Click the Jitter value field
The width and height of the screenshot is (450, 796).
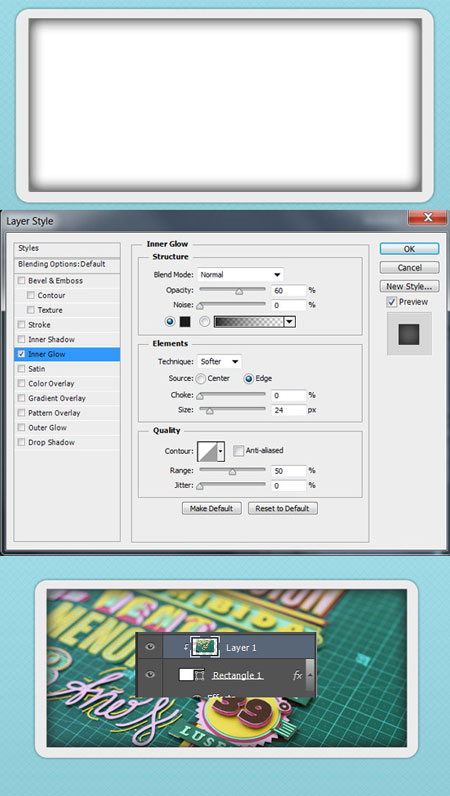288,485
